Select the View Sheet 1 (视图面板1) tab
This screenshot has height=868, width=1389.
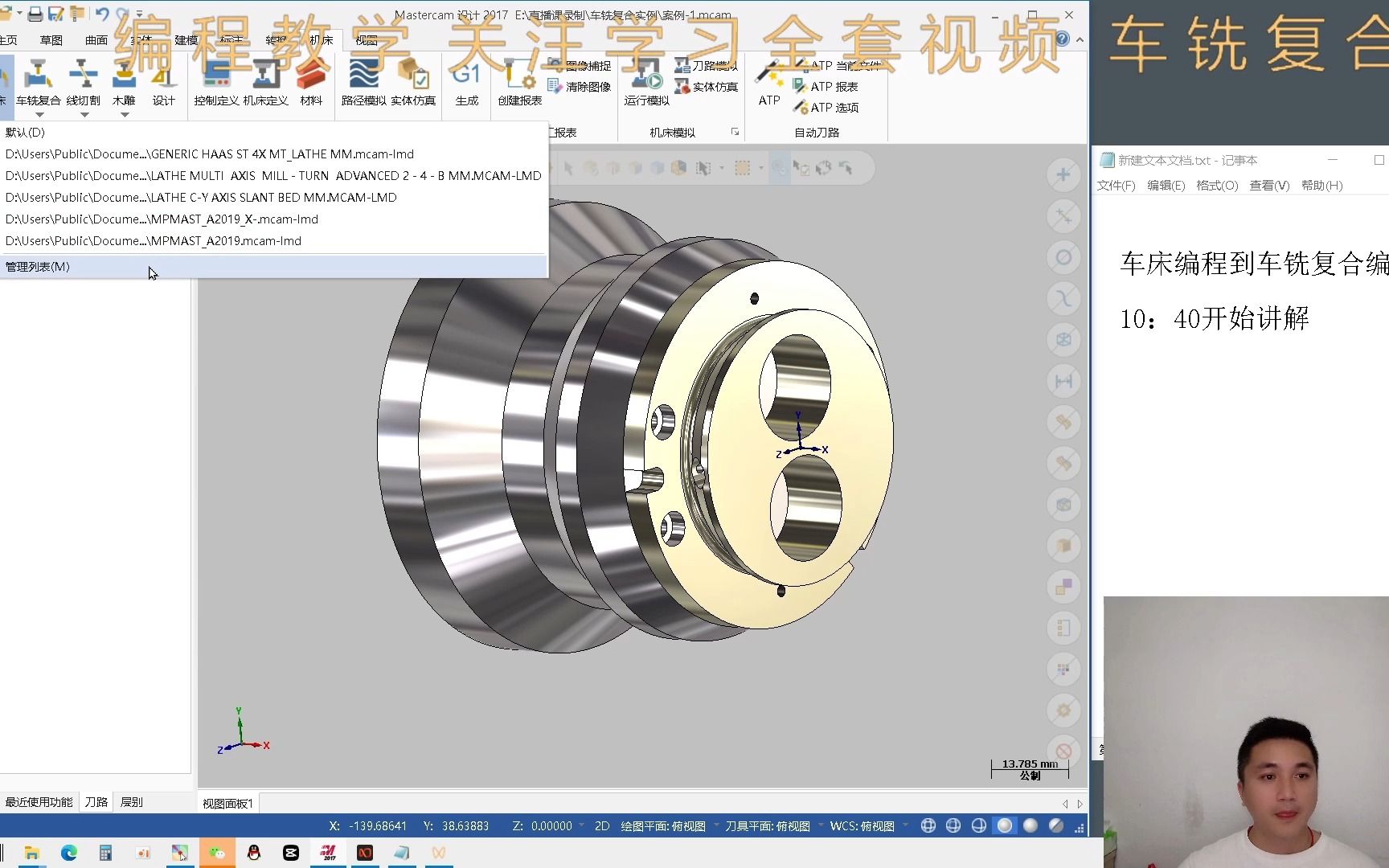tap(227, 803)
